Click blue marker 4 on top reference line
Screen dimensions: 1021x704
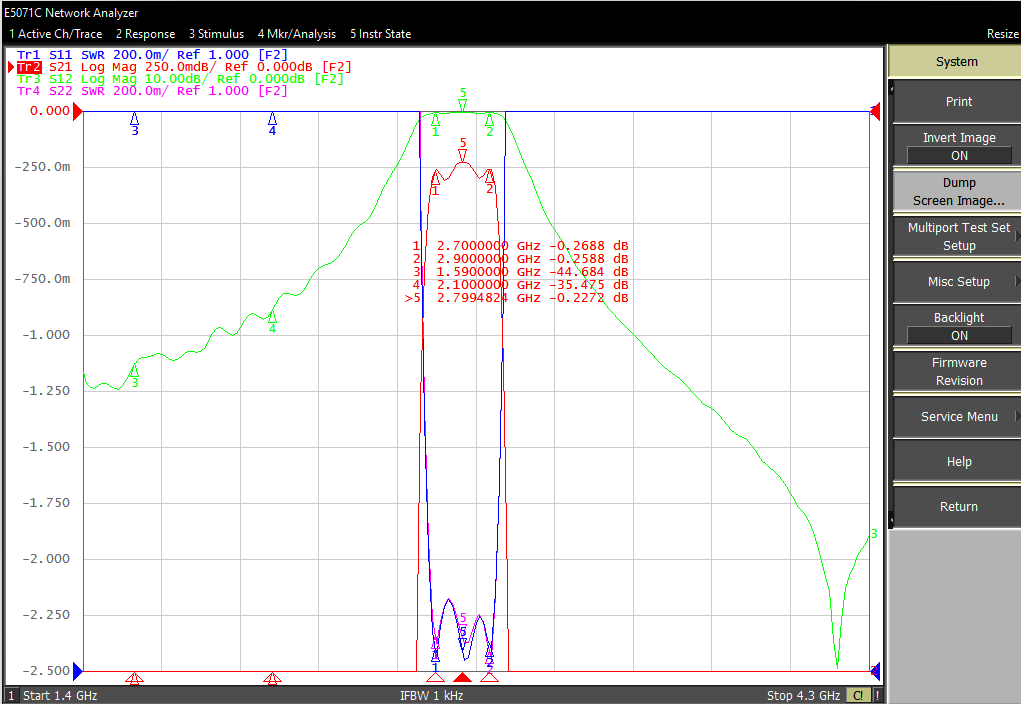click(272, 123)
